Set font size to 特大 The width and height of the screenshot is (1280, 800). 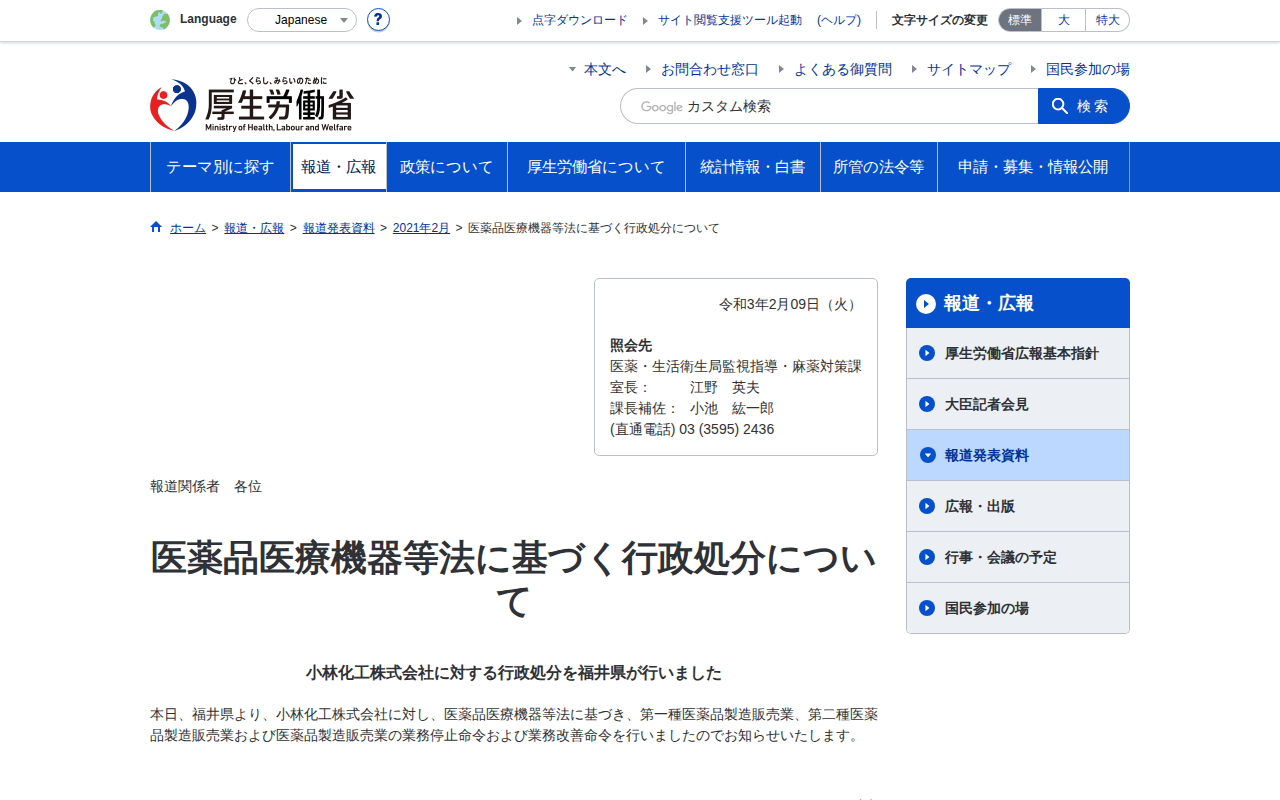(x=1107, y=20)
